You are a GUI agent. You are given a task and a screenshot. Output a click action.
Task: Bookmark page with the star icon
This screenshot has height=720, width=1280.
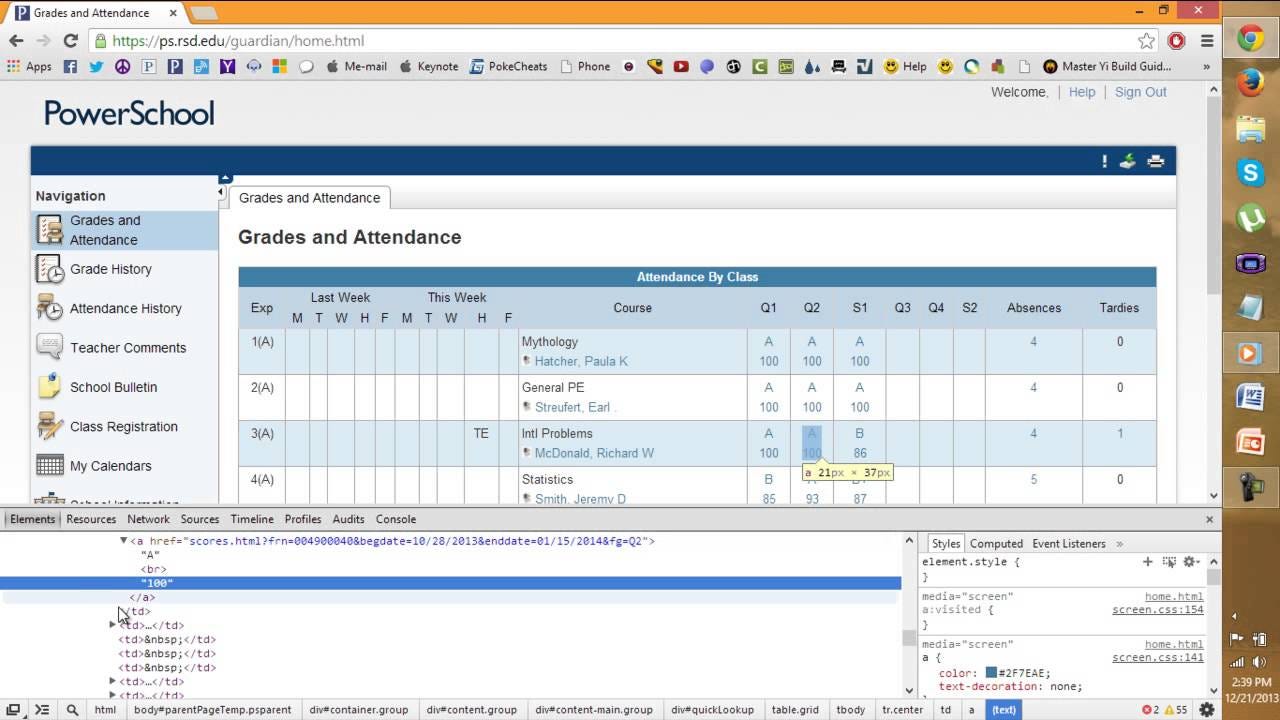pos(1147,41)
